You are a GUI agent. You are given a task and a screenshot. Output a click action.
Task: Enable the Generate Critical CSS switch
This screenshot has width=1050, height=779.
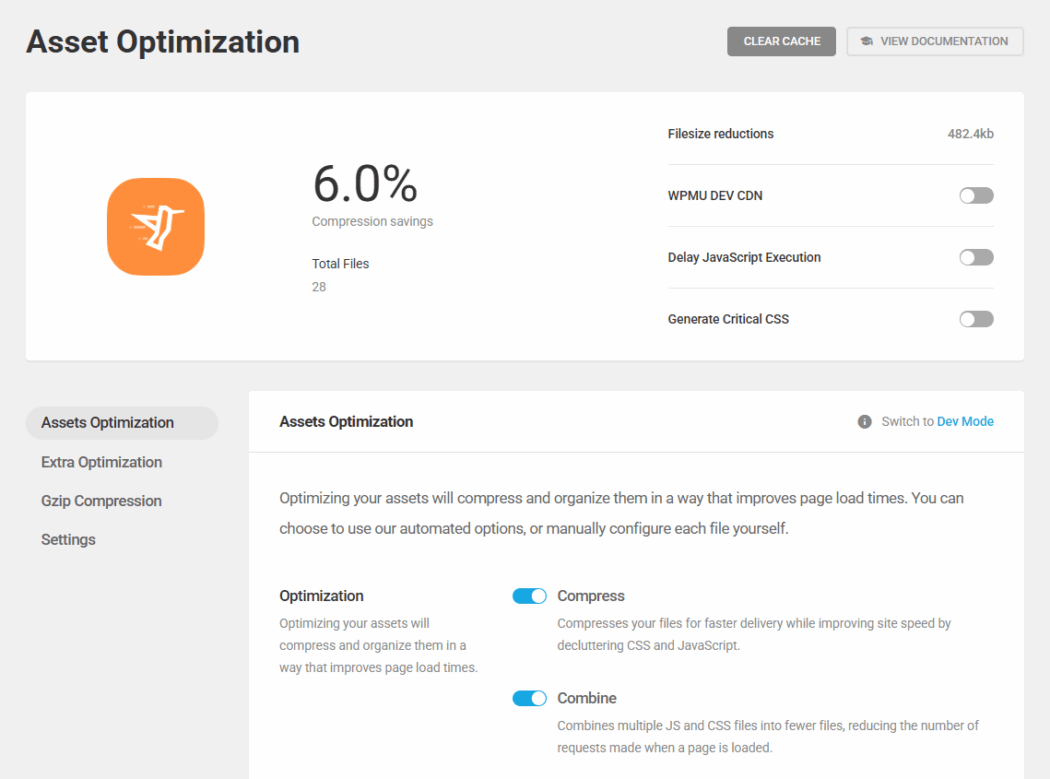click(975, 320)
